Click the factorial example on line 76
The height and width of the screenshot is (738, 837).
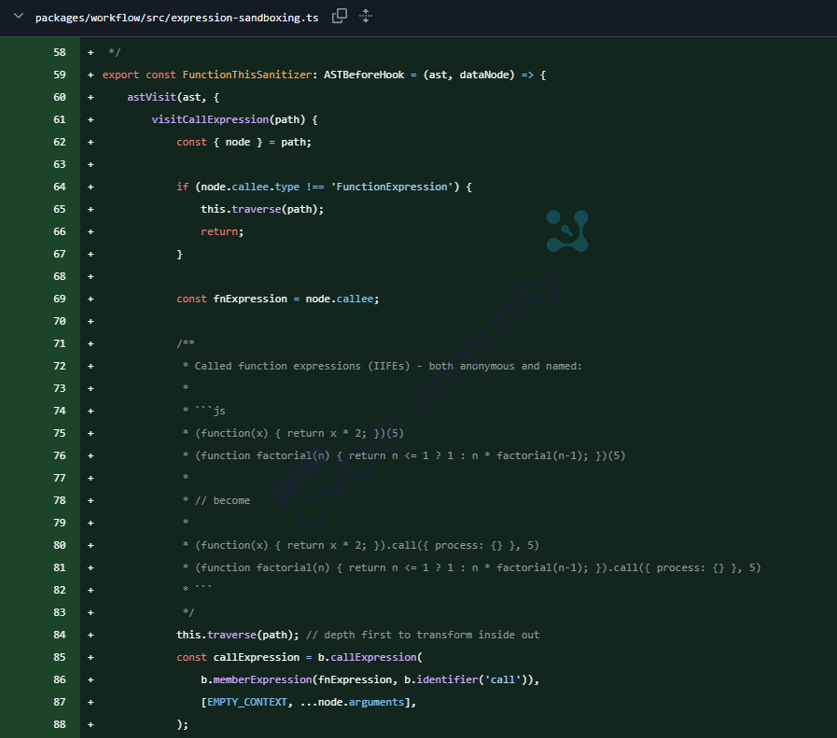(x=410, y=456)
